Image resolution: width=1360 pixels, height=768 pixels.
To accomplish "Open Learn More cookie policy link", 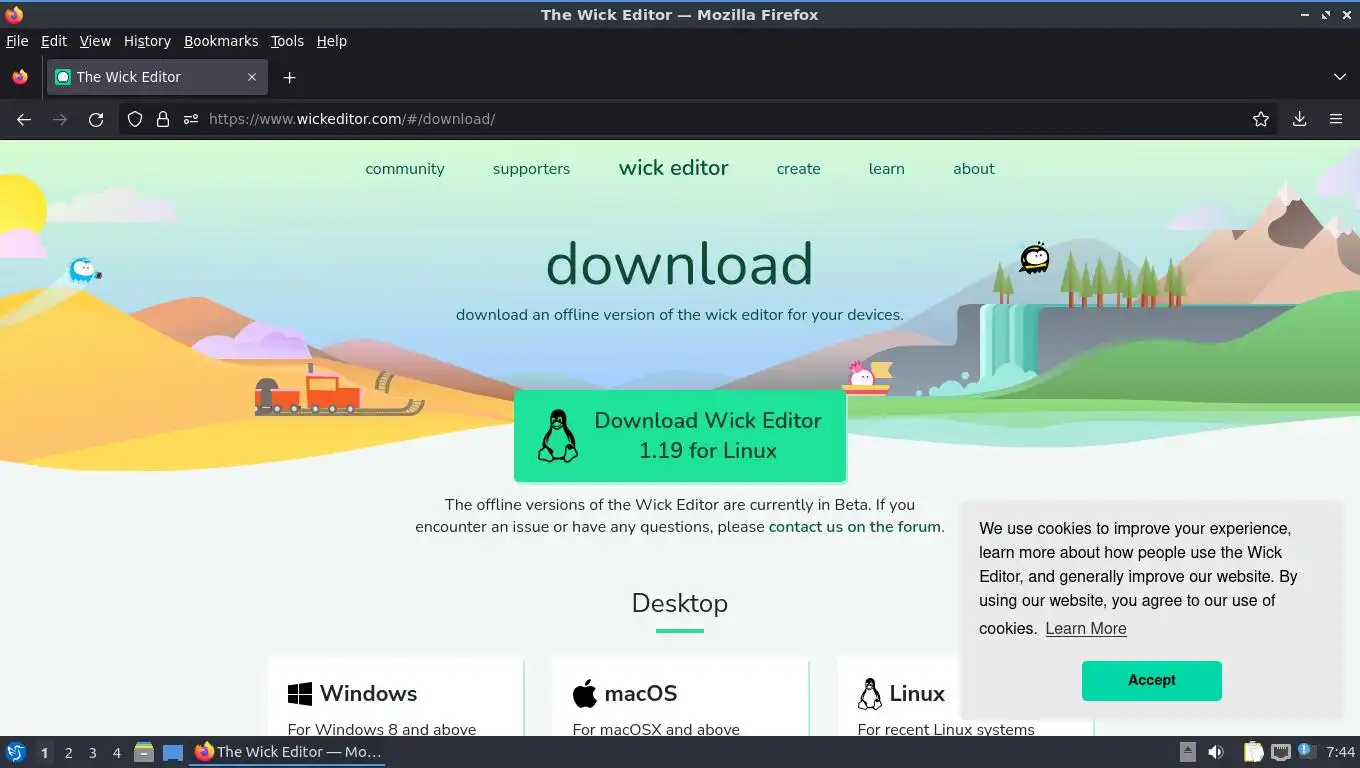I will [x=1086, y=629].
